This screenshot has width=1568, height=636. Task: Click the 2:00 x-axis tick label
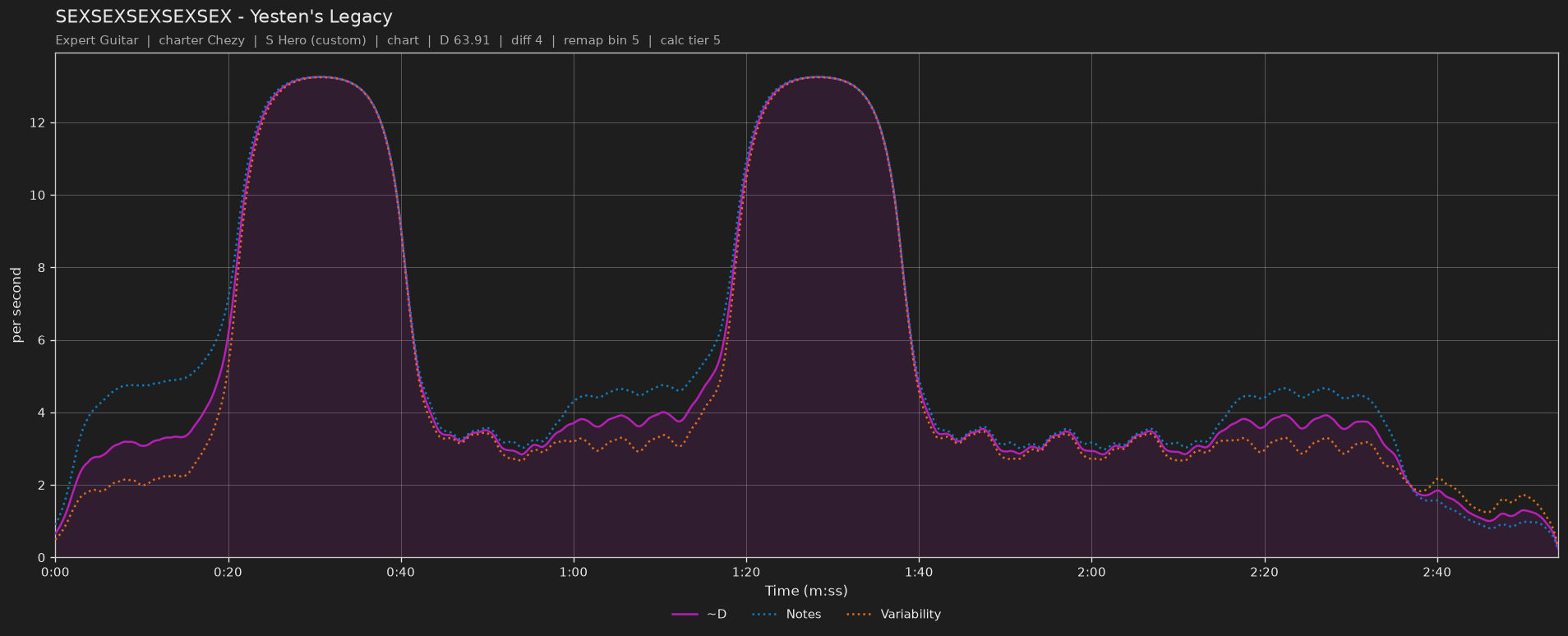[1091, 572]
